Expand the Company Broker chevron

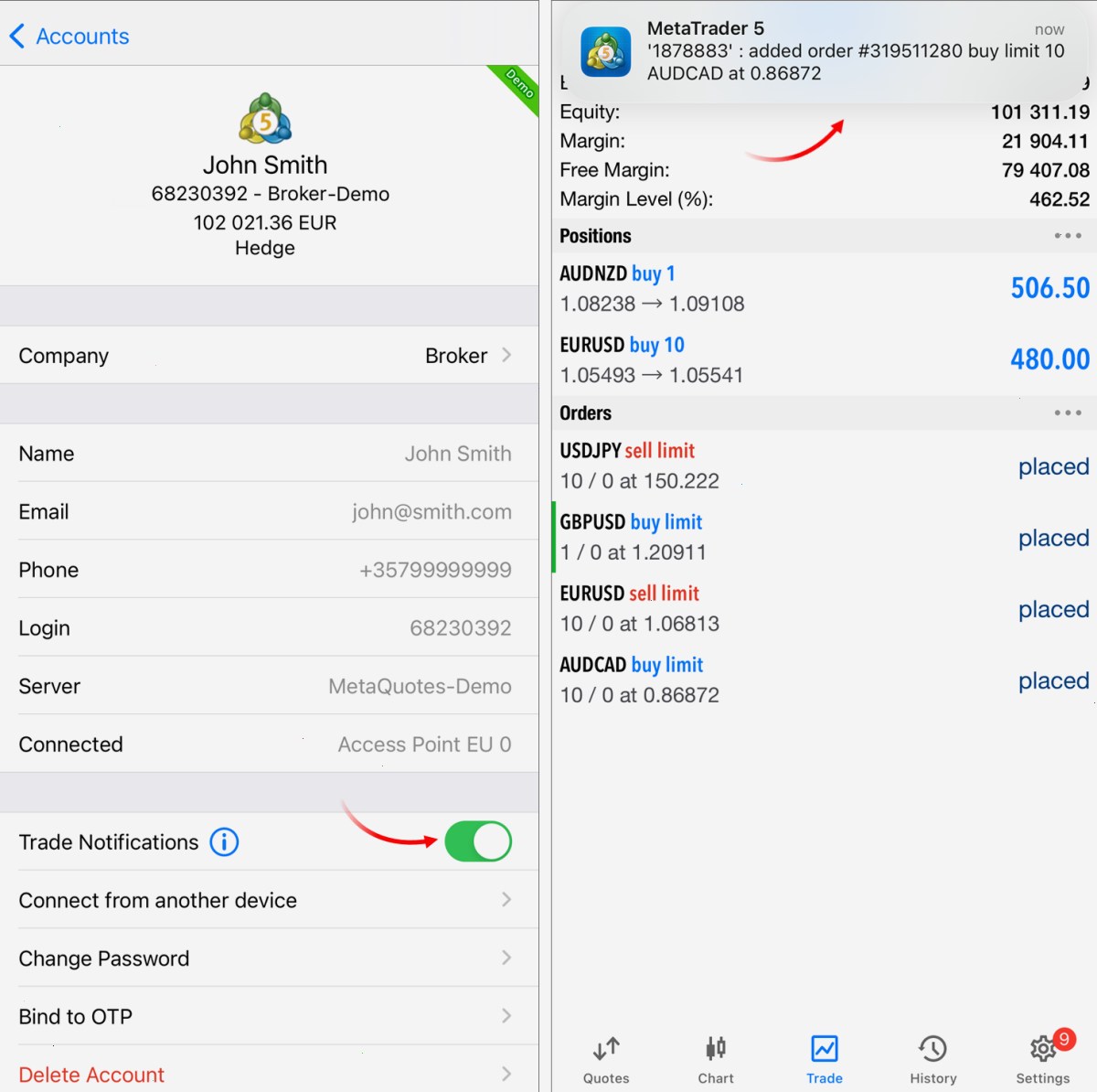coord(506,355)
